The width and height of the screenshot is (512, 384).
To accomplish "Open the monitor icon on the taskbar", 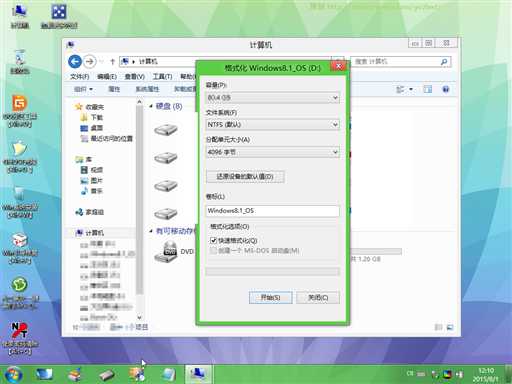I will coord(44,374).
